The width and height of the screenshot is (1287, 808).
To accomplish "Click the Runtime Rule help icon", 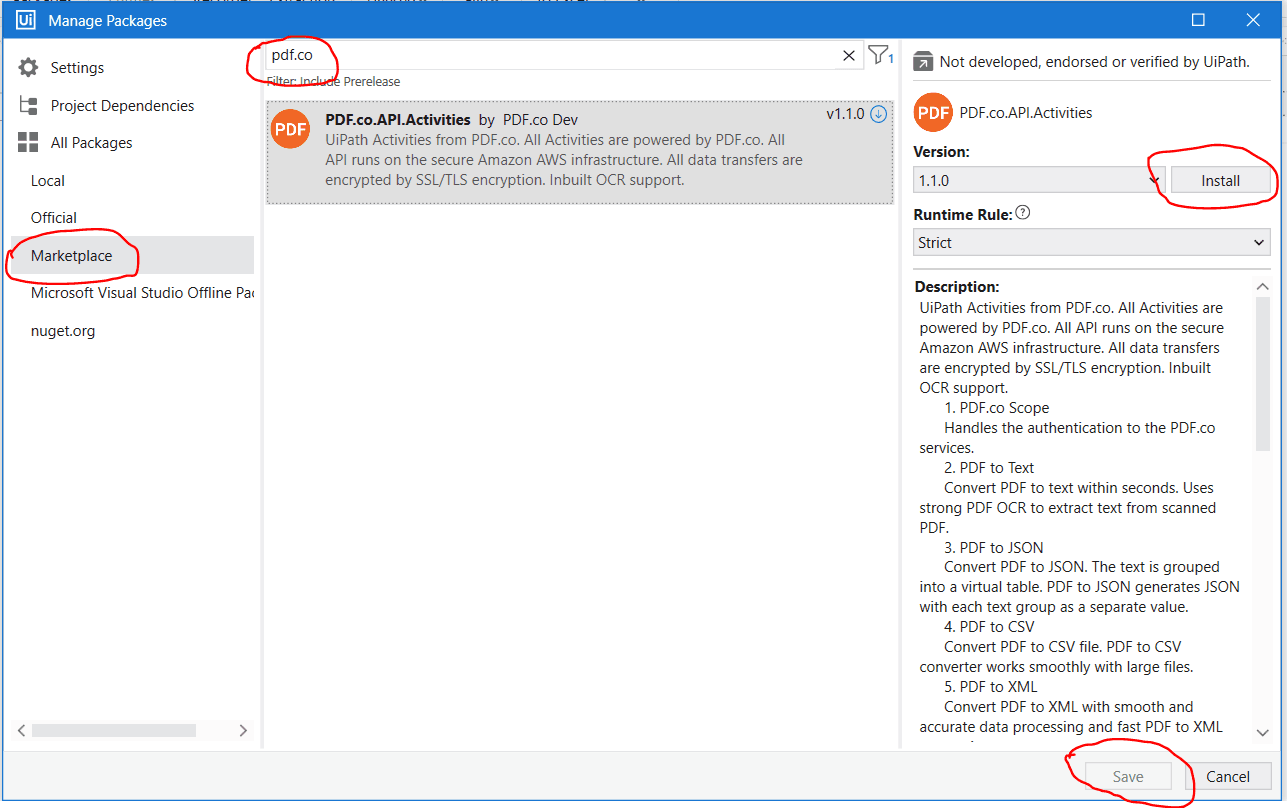I will (x=1023, y=213).
